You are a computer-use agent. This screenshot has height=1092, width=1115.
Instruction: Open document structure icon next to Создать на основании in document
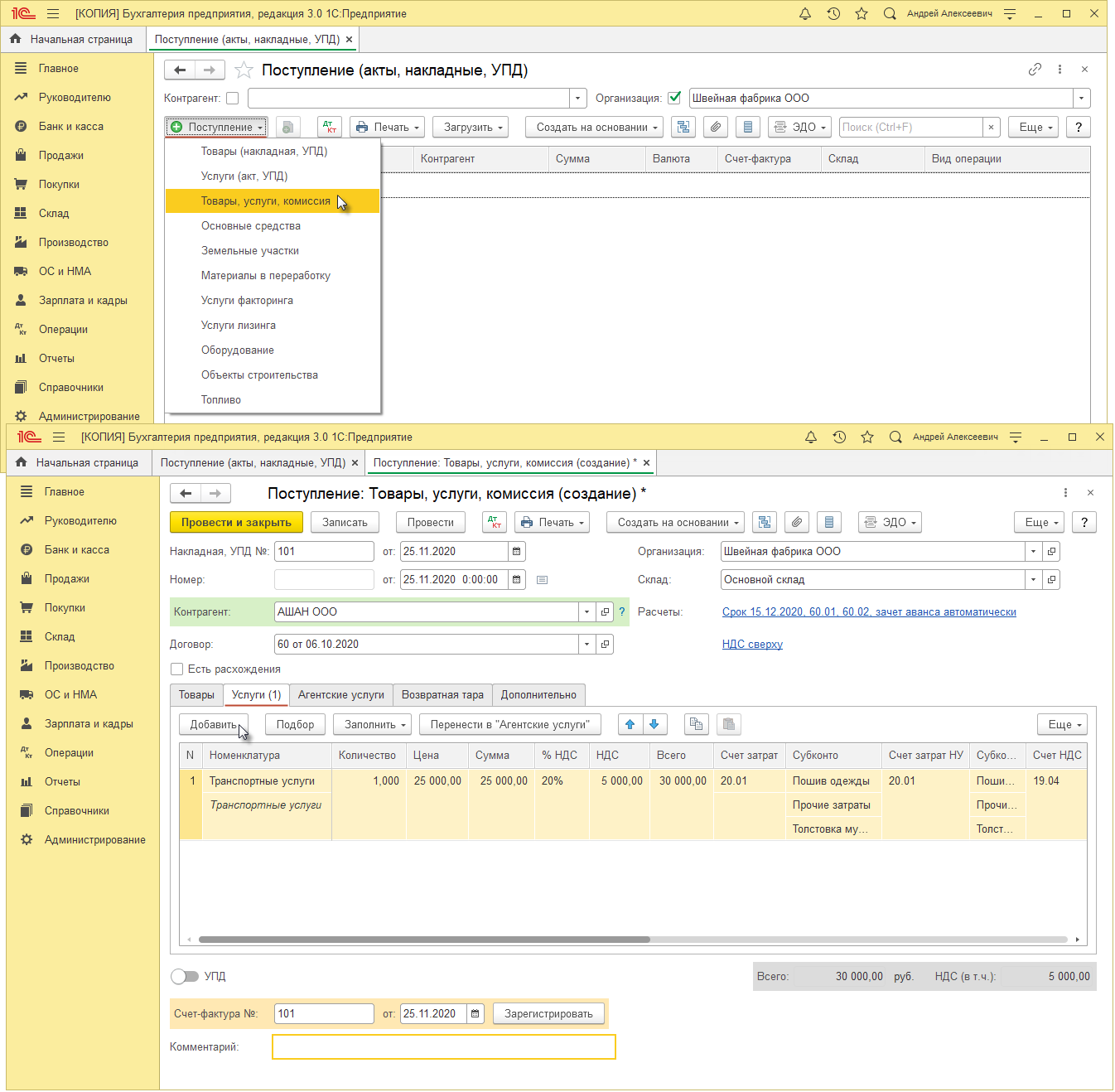click(765, 522)
